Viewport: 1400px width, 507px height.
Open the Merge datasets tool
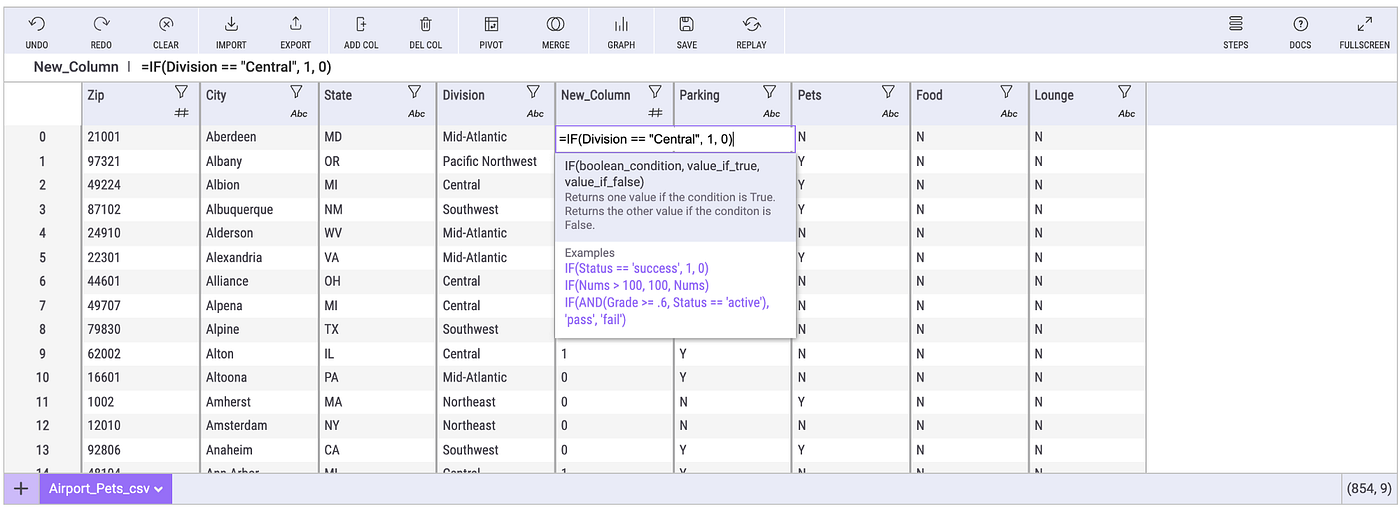[556, 24]
